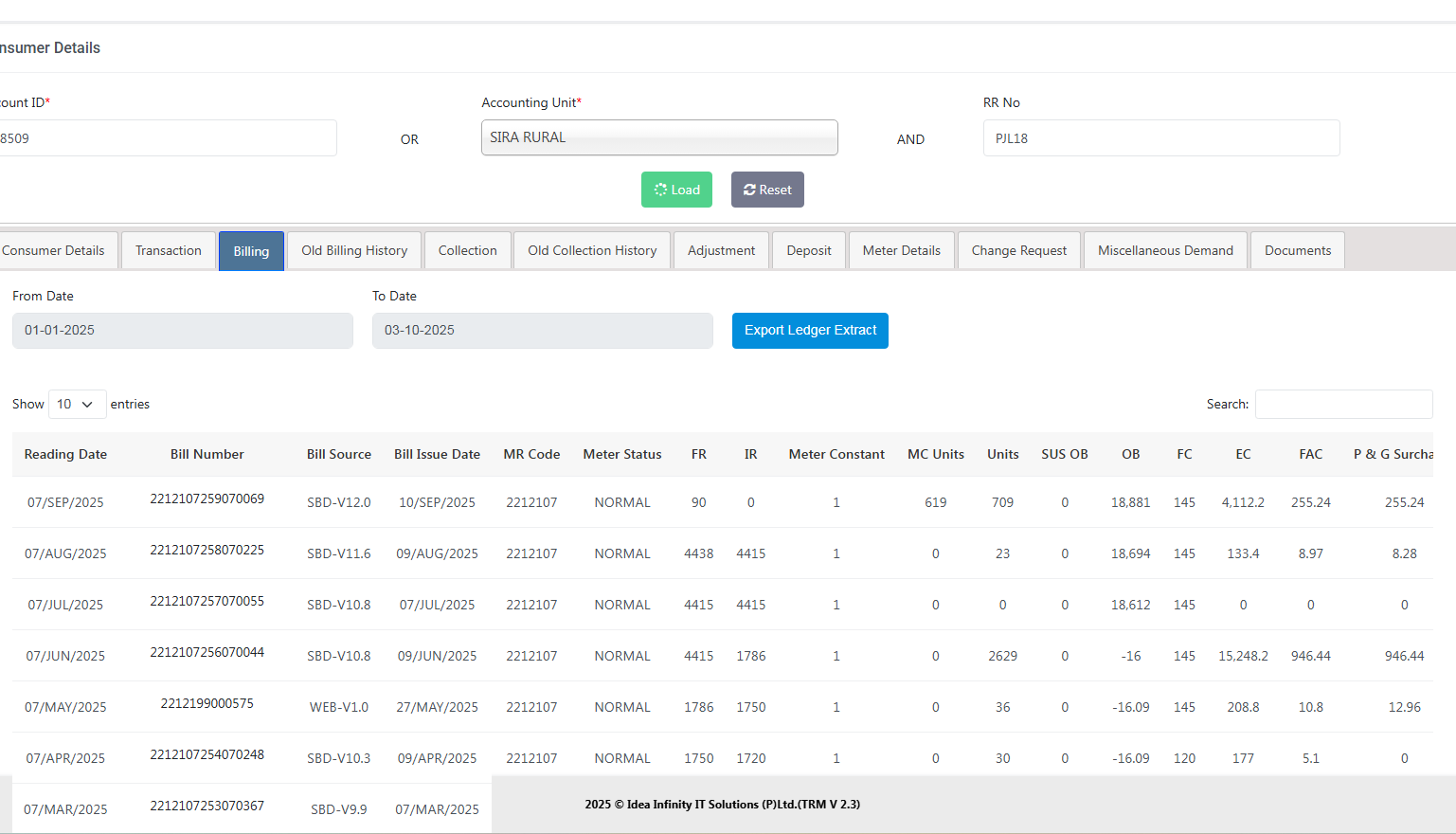Open the Old Collection History tab
The width and height of the screenshot is (1456, 834).
pos(592,251)
